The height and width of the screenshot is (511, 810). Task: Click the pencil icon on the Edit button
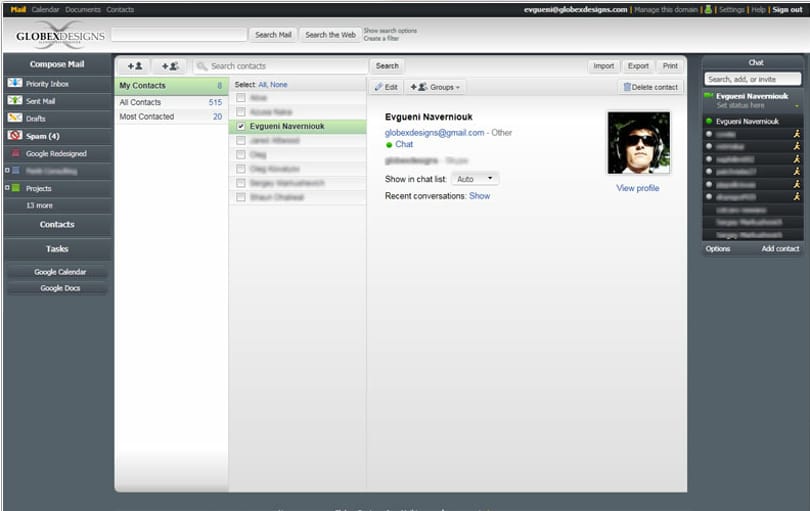pos(379,87)
